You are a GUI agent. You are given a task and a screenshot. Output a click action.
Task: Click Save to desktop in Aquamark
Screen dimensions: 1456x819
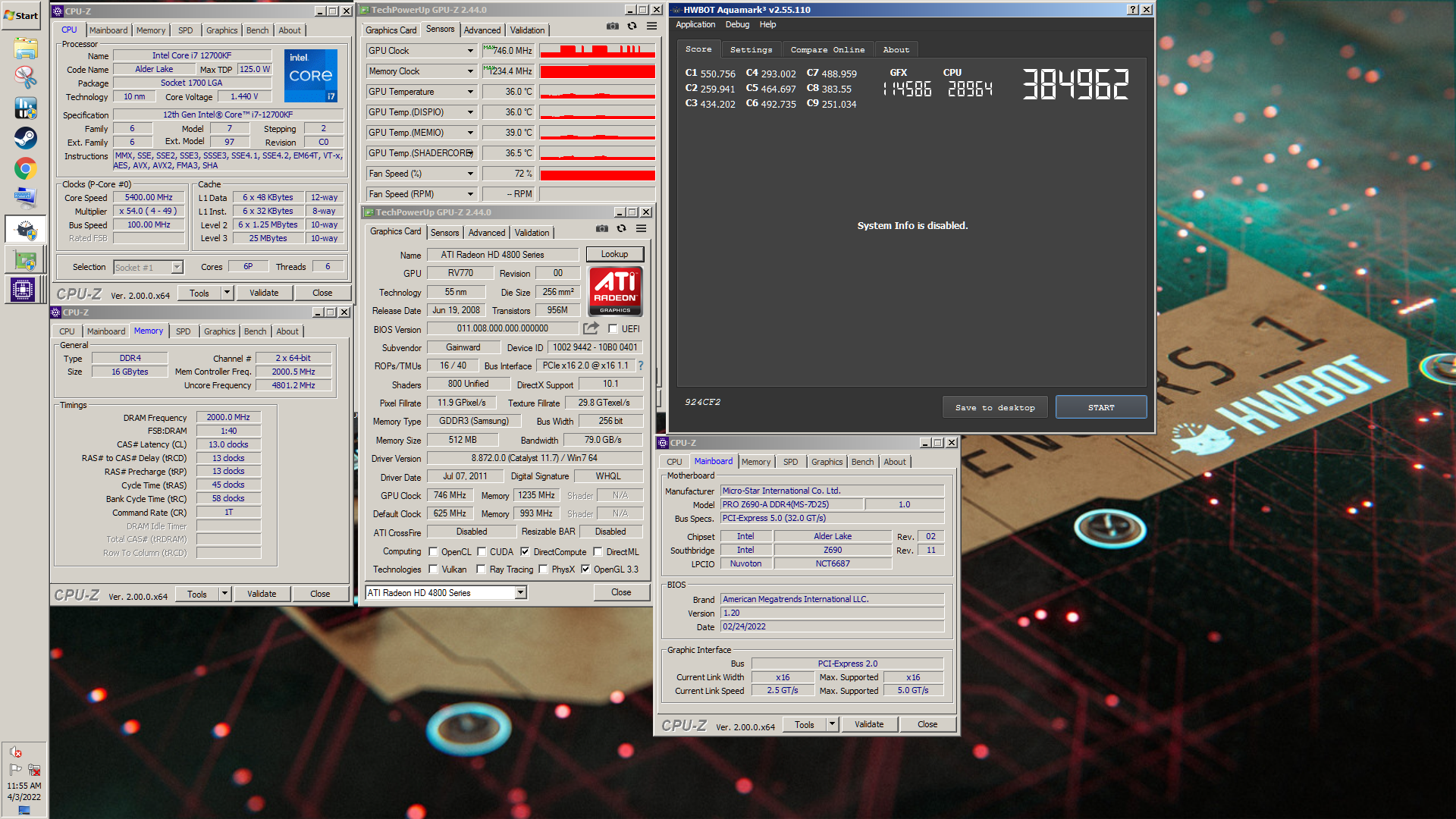click(x=995, y=407)
